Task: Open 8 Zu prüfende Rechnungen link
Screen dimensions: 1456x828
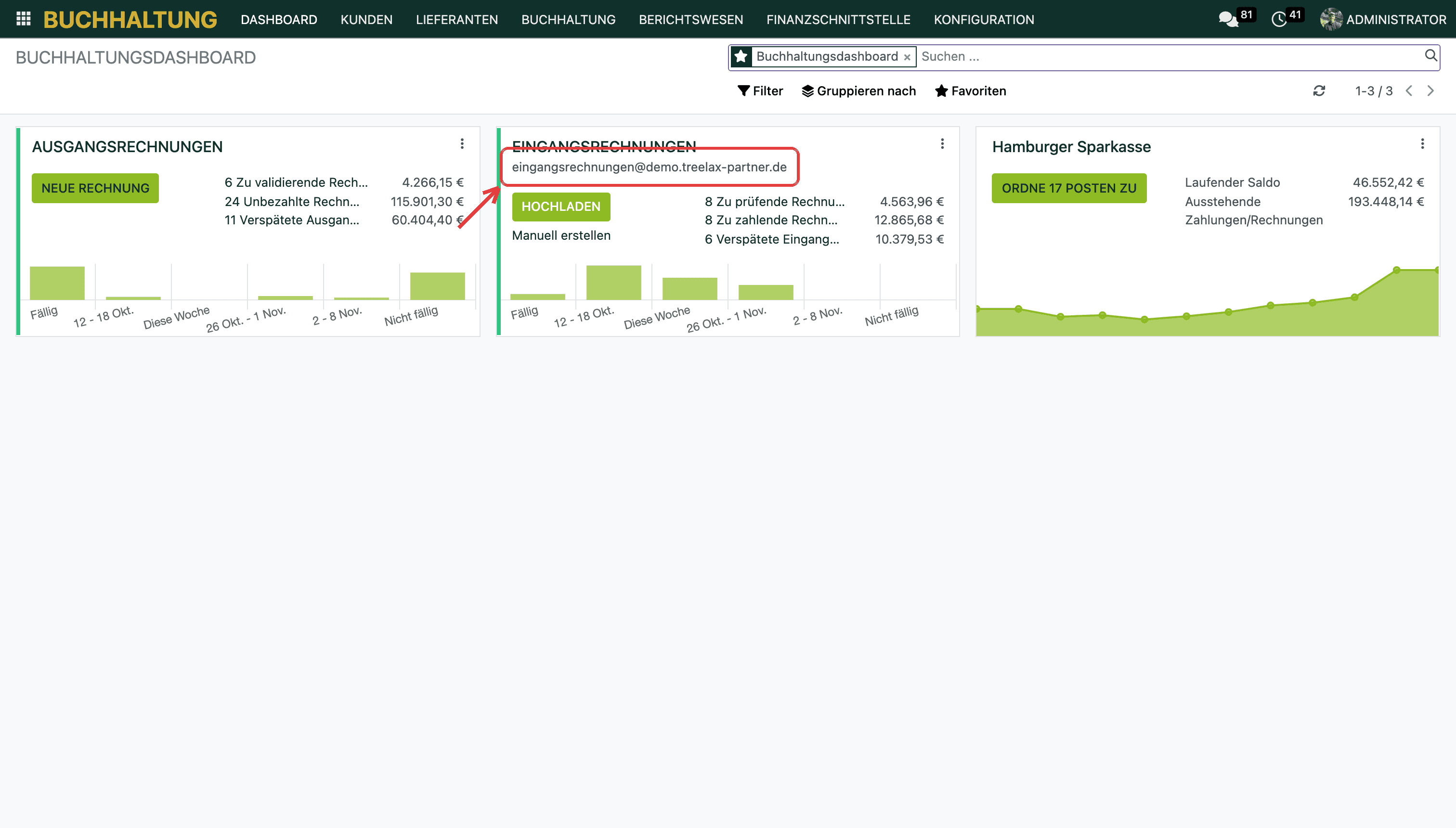Action: [775, 201]
